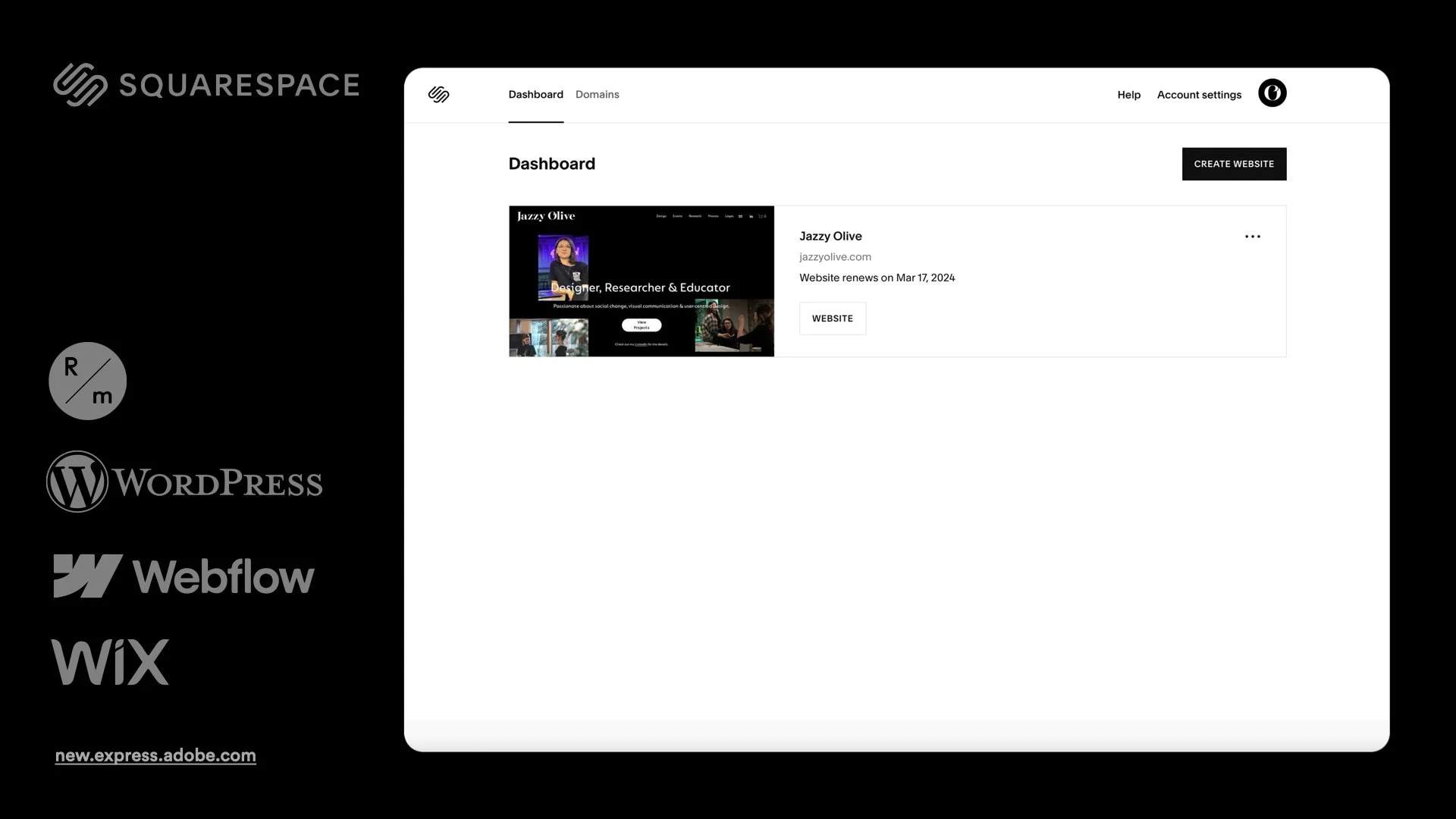Open the three-dot menu for Jazzy Olive
The image size is (1456, 819).
coord(1252,237)
